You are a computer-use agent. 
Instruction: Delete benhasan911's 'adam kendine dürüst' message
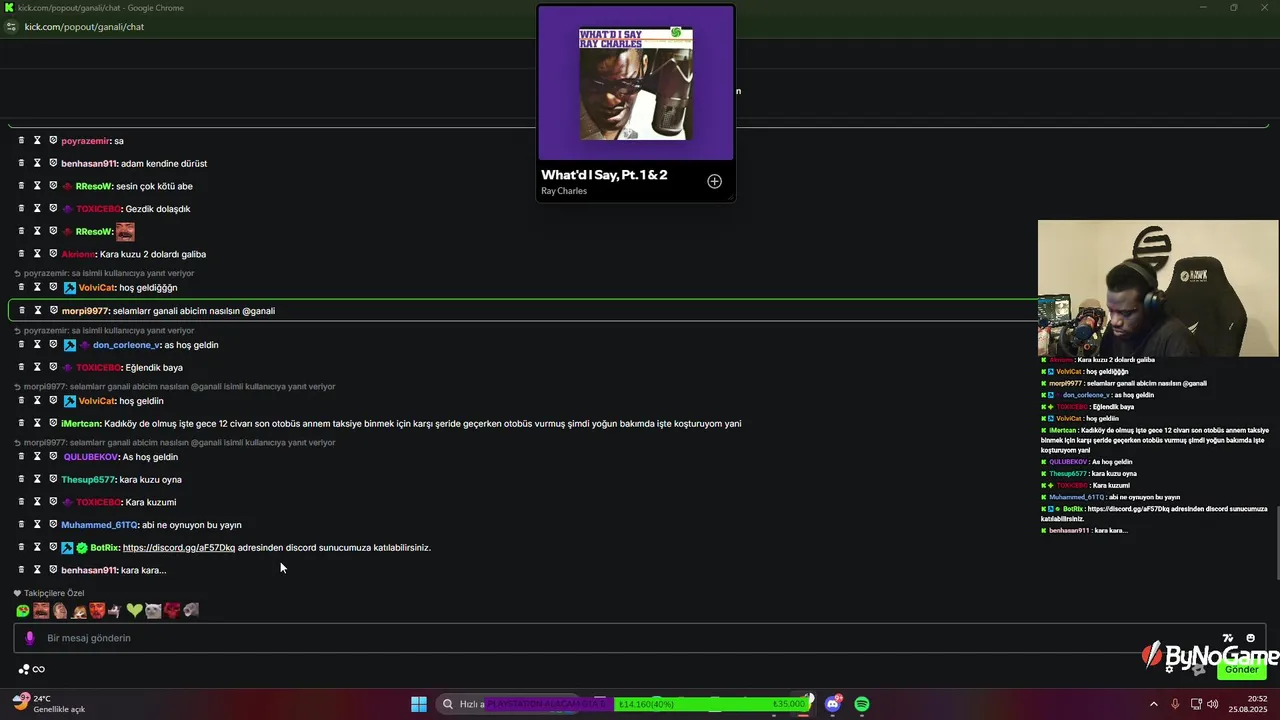coord(21,163)
